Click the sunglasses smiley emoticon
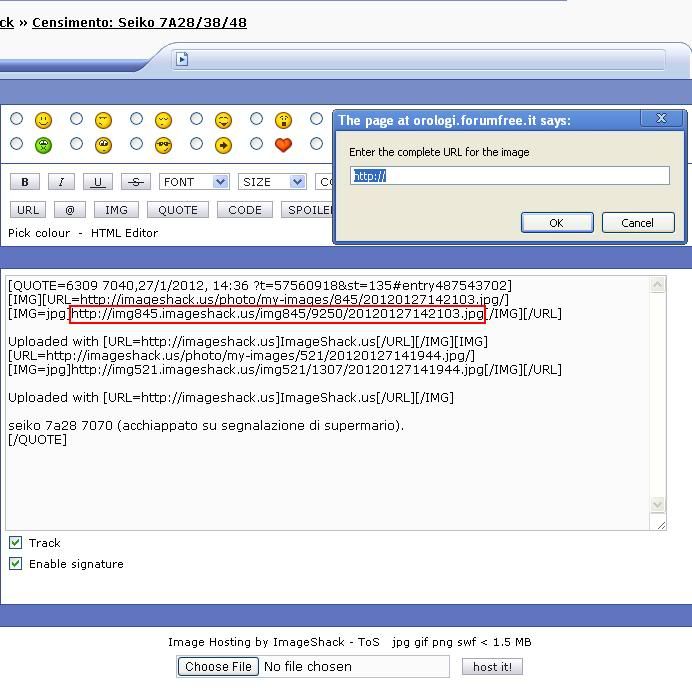Screen dimensions: 692x694 click(x=163, y=145)
